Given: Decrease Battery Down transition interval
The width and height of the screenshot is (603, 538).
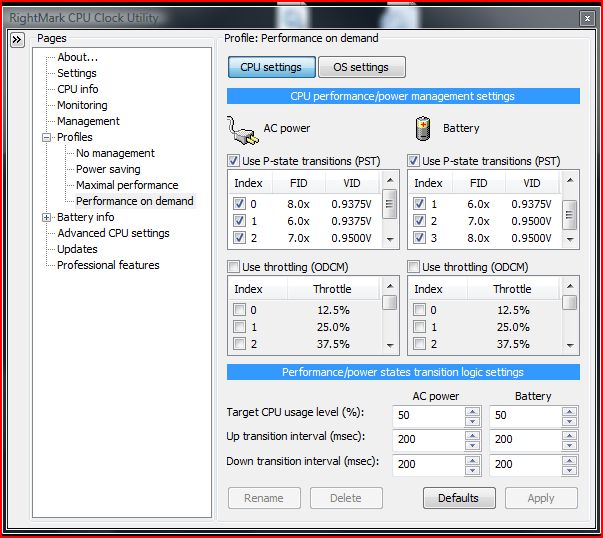Looking at the screenshot, I should point(569,470).
